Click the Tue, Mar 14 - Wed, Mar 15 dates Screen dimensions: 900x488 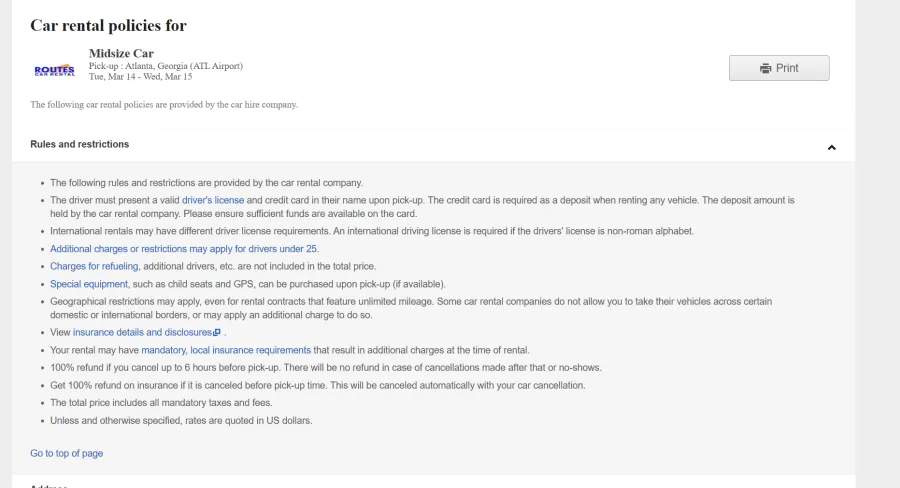pyautogui.click(x=138, y=76)
